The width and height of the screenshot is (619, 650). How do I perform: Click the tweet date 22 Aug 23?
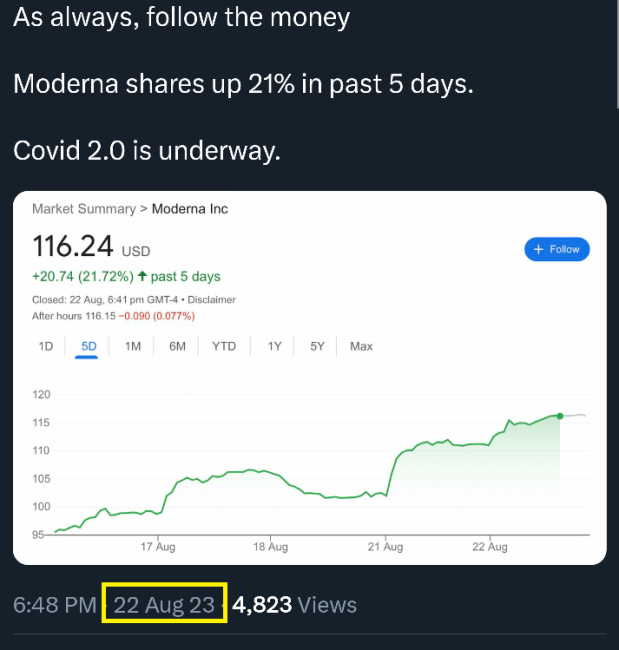tap(164, 604)
